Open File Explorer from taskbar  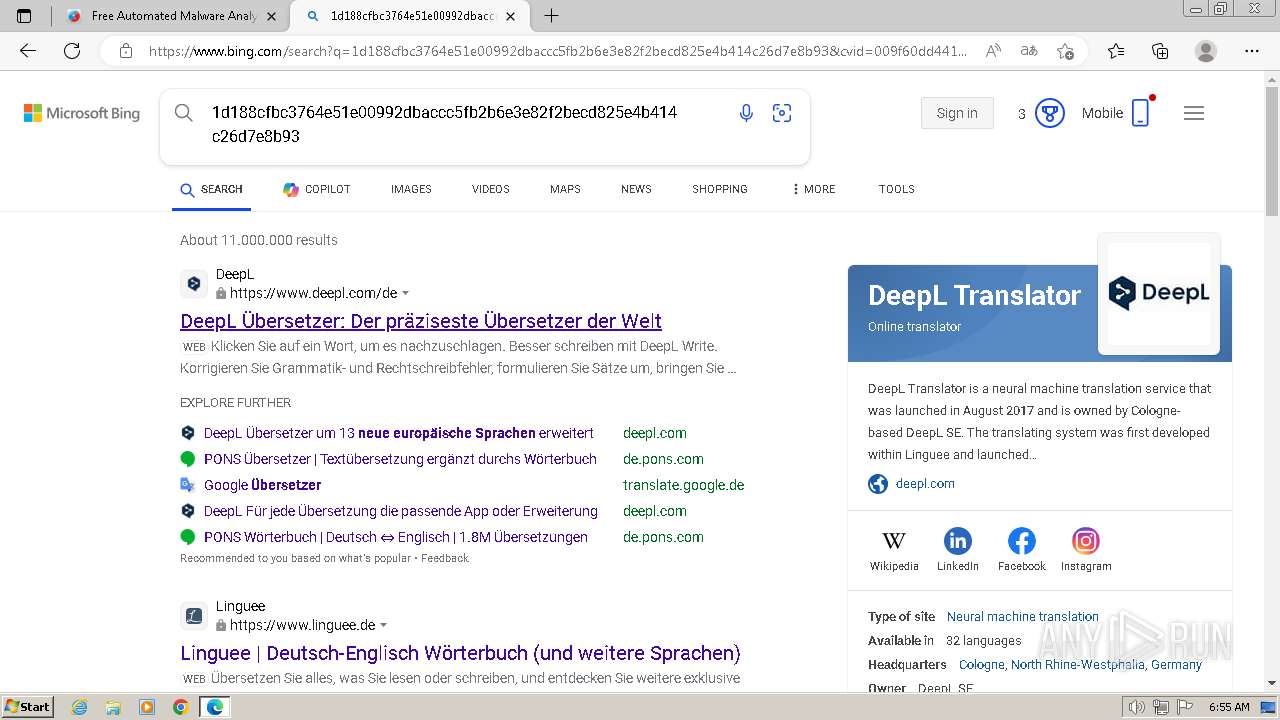(x=113, y=707)
